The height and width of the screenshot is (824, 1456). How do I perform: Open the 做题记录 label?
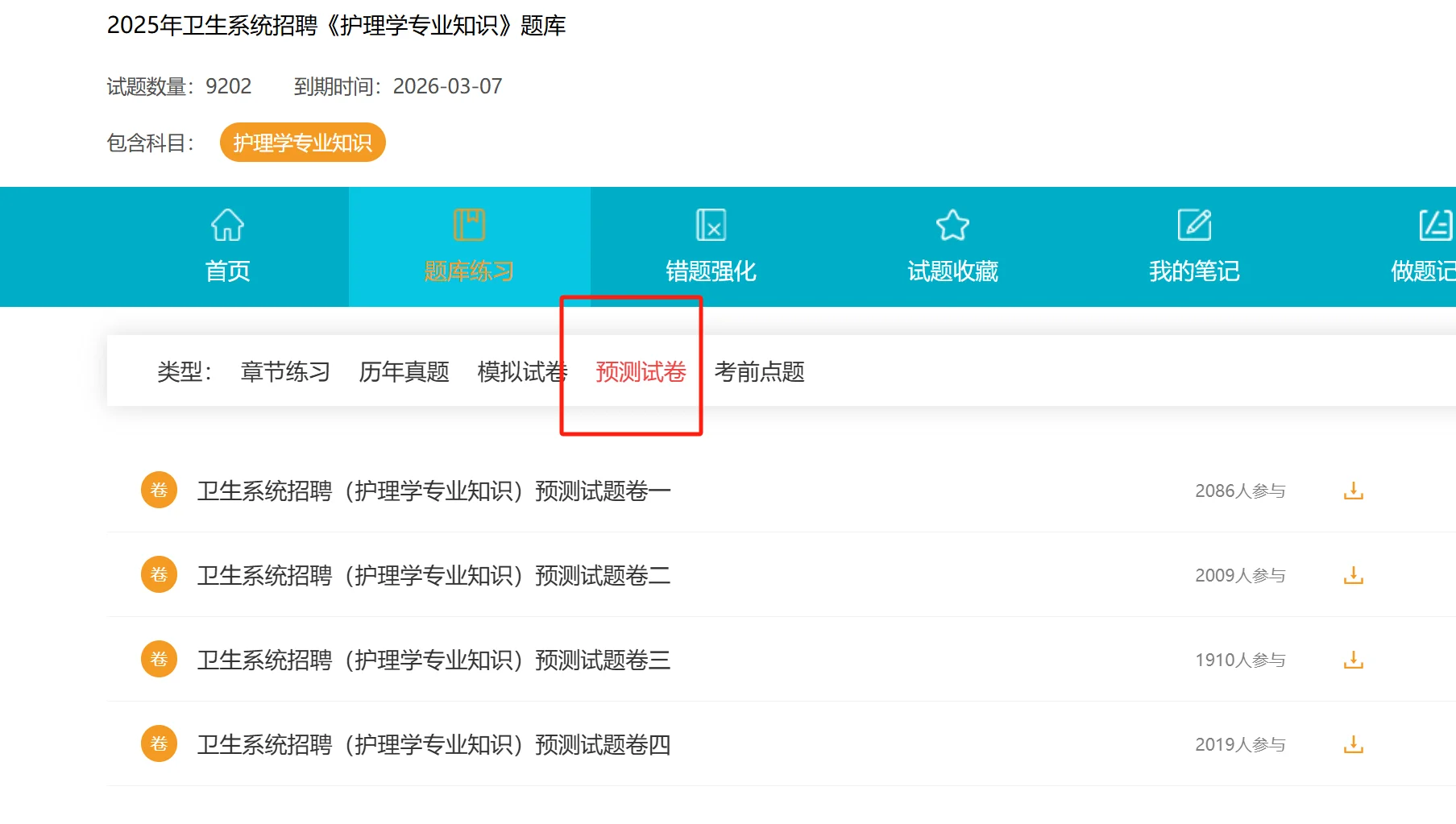[1423, 271]
